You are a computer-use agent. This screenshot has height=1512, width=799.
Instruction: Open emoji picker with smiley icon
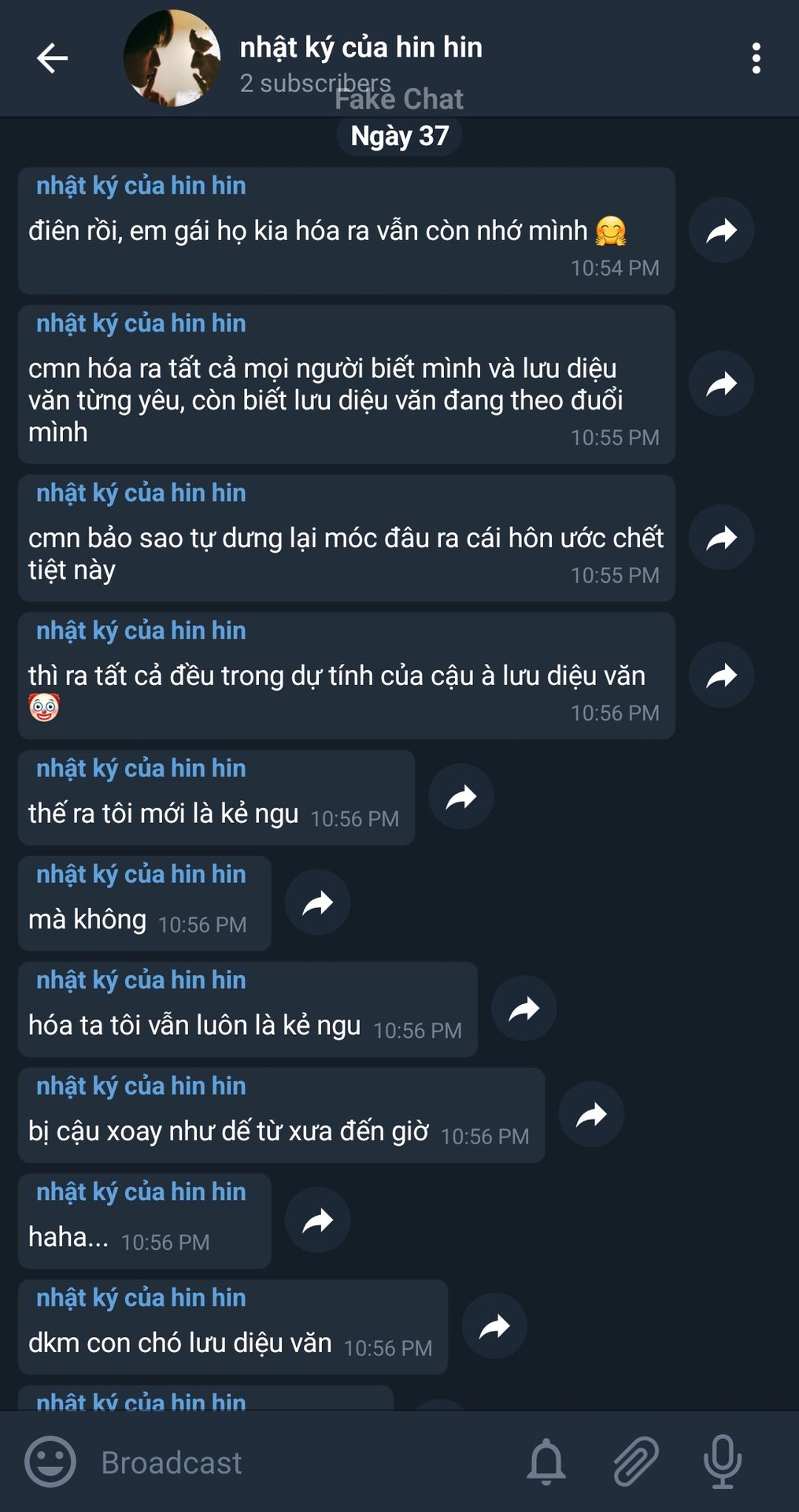click(x=50, y=1462)
